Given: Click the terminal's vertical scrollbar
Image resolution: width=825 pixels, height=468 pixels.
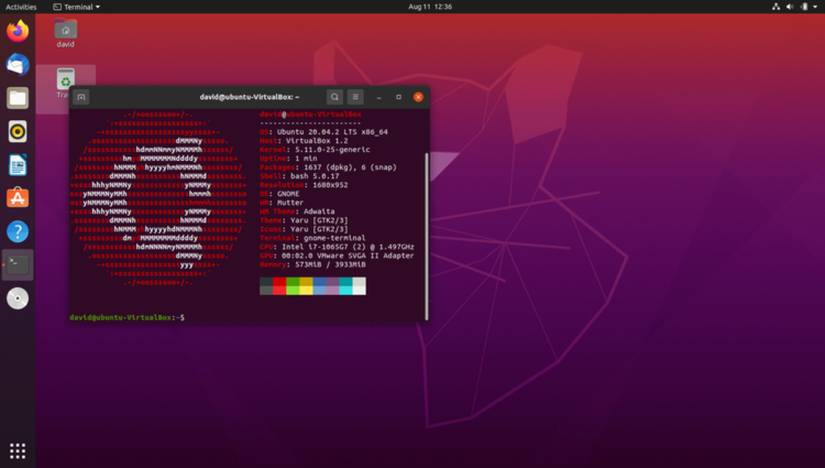Looking at the screenshot, I should pyautogui.click(x=427, y=230).
